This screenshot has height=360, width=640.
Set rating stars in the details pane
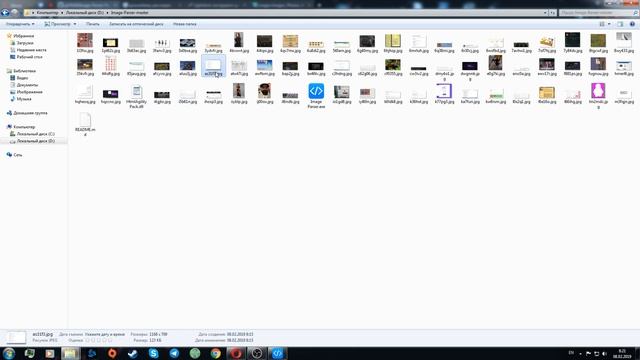[x=98, y=340]
